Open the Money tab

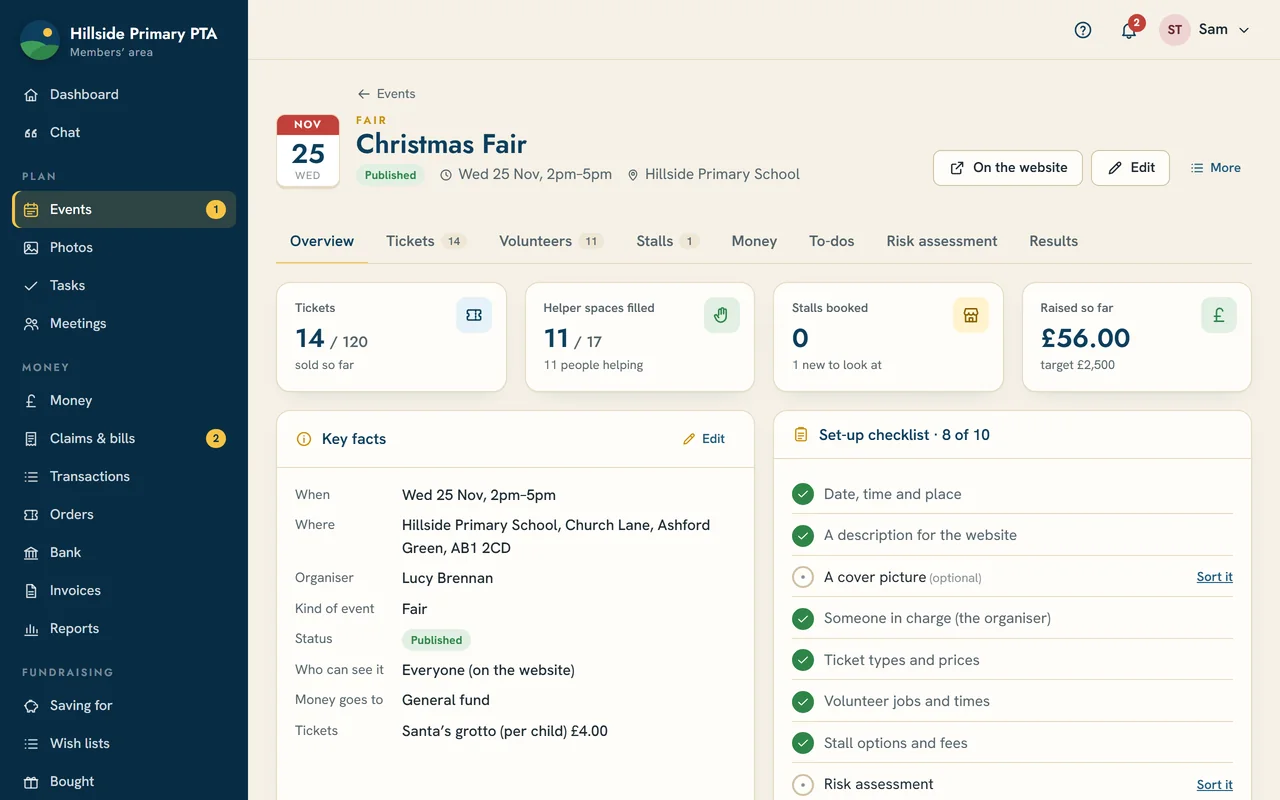pos(754,241)
